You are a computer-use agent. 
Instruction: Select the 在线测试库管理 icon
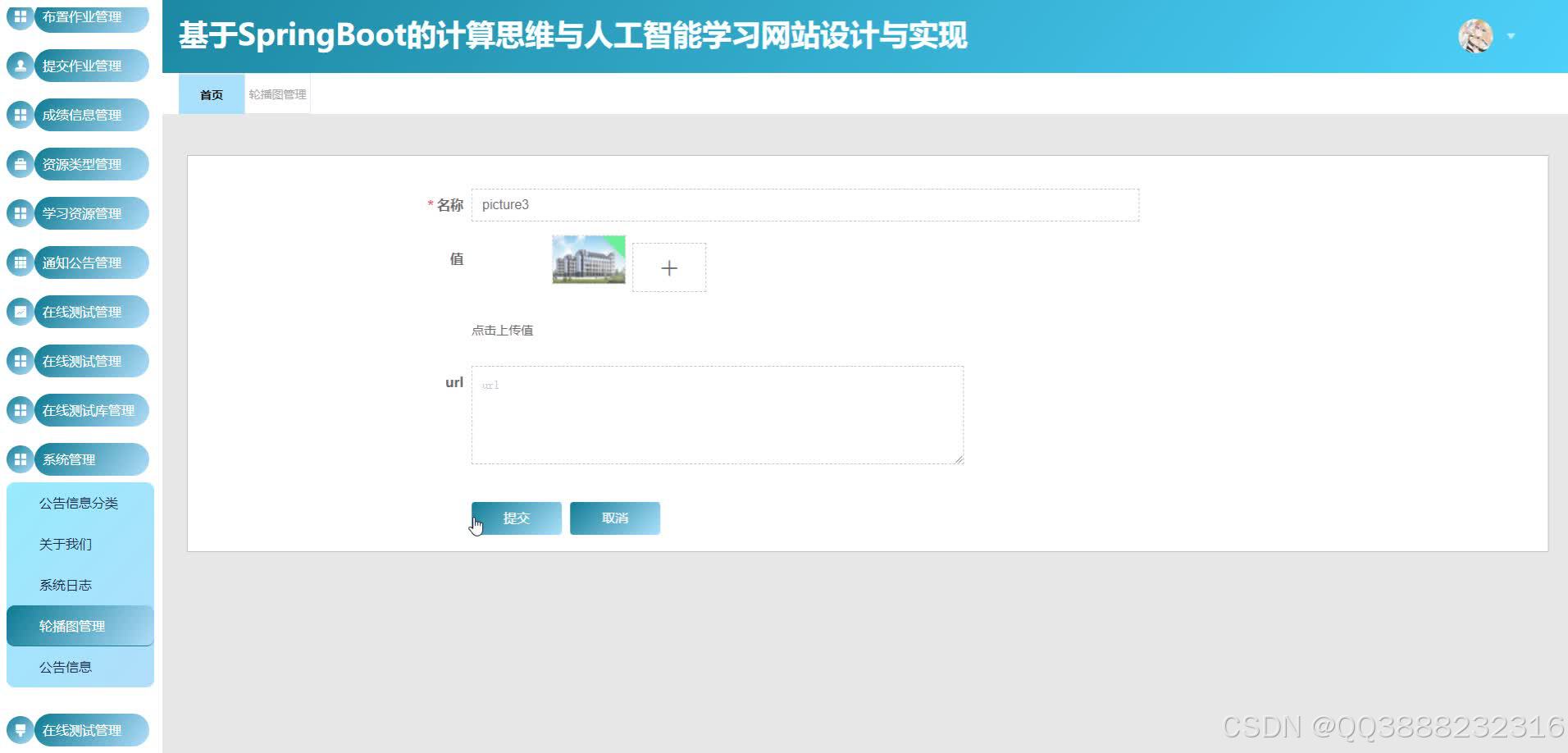tap(20, 410)
